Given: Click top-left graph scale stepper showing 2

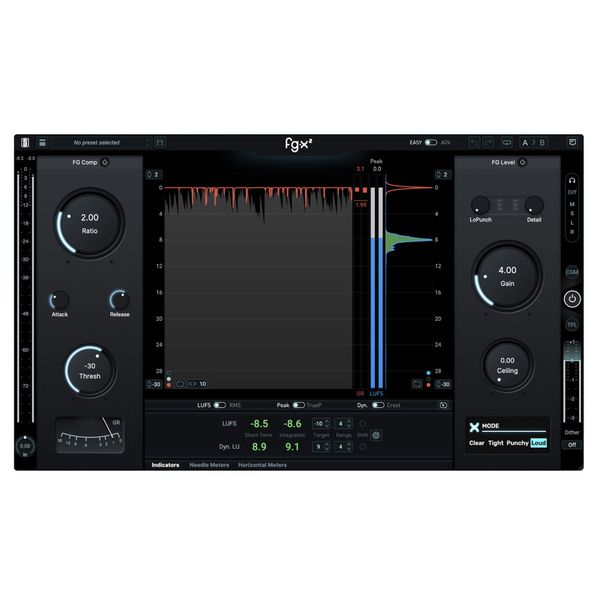Looking at the screenshot, I should tap(153, 174).
